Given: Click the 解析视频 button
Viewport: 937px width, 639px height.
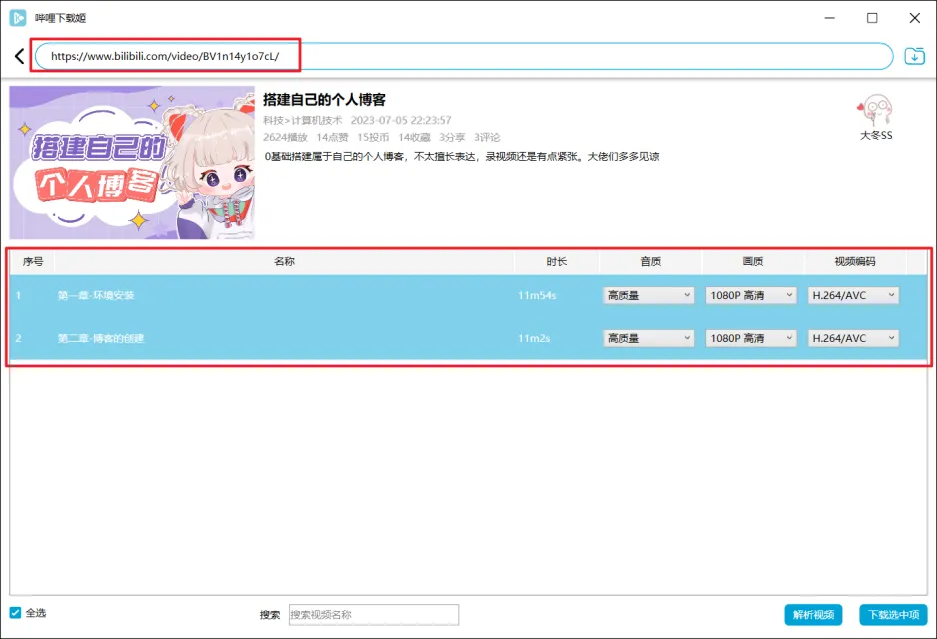Looking at the screenshot, I should tap(812, 615).
